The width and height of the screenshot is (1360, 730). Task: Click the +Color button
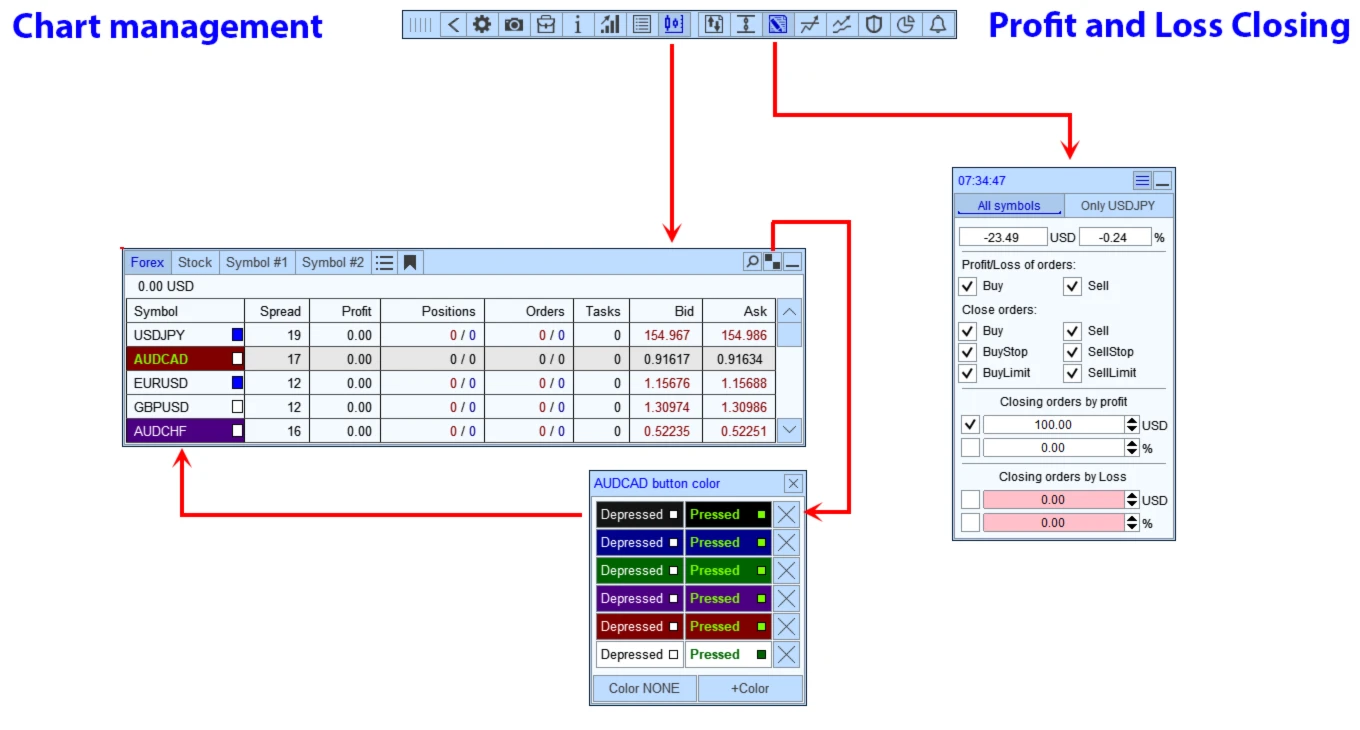pyautogui.click(x=750, y=688)
